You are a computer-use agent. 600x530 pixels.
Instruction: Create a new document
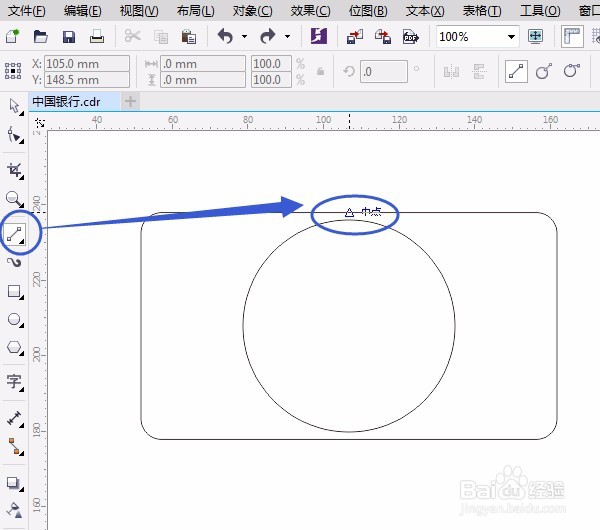pos(13,36)
